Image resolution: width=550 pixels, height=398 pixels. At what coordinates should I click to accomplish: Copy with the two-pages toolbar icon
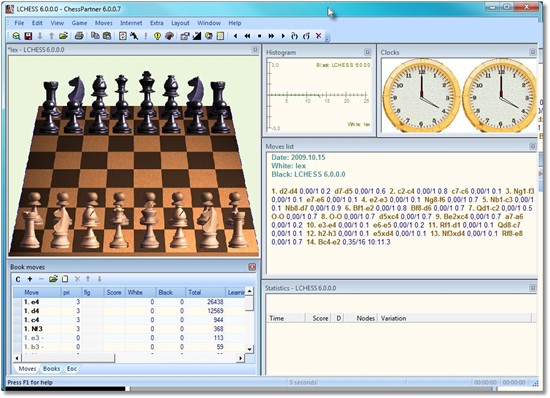tap(95, 36)
